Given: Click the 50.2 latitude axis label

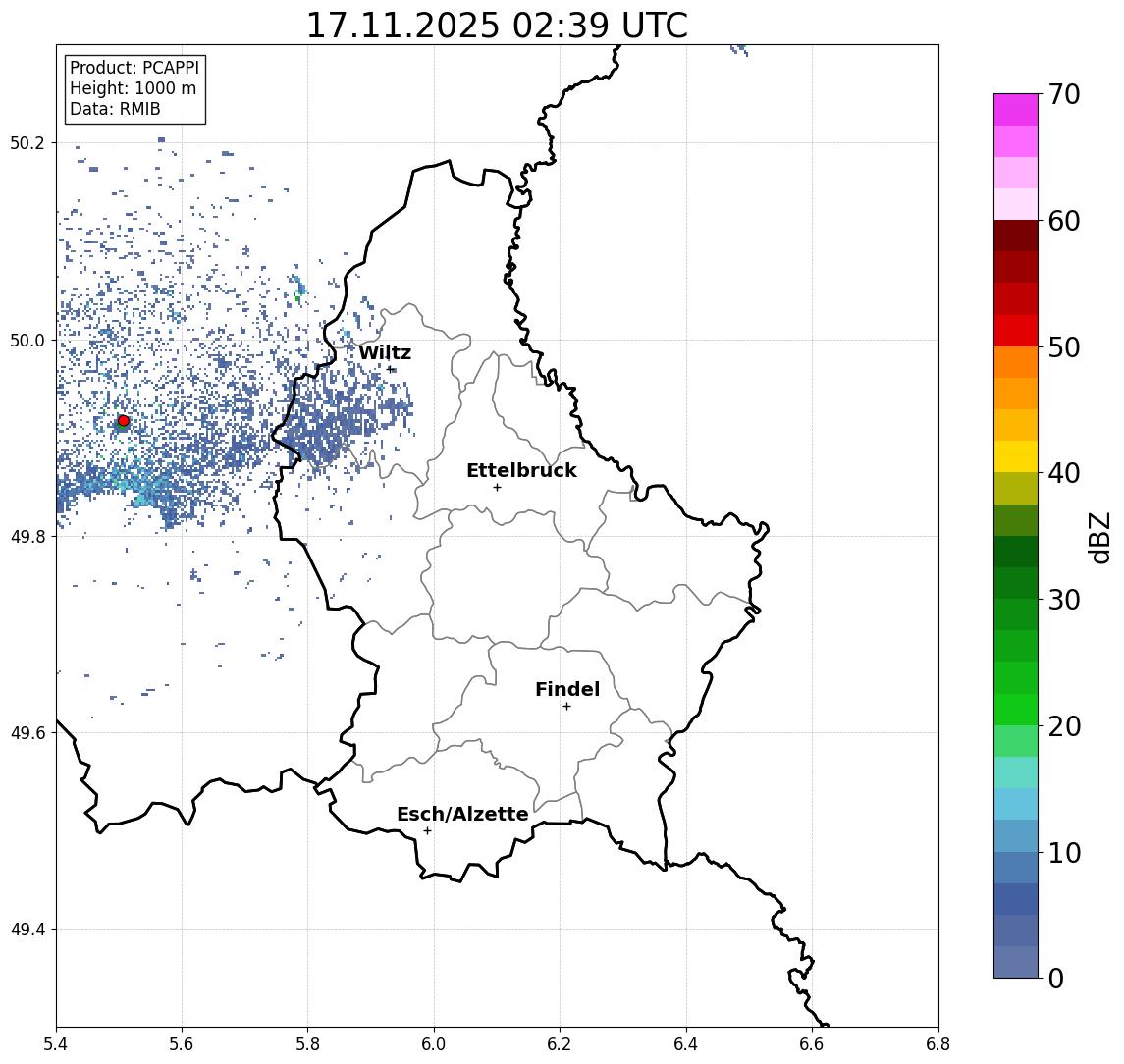Looking at the screenshot, I should 27,142.
